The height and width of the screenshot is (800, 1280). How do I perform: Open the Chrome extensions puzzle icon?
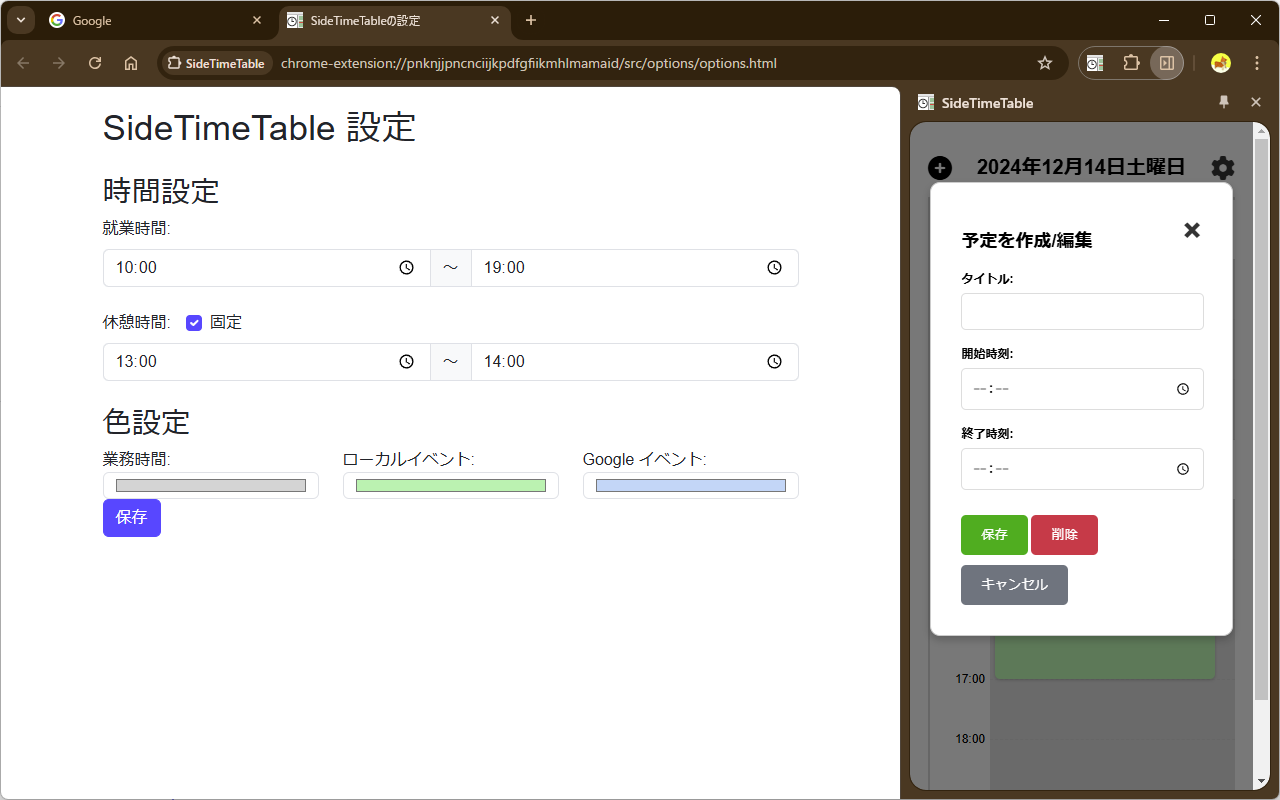coord(1131,62)
